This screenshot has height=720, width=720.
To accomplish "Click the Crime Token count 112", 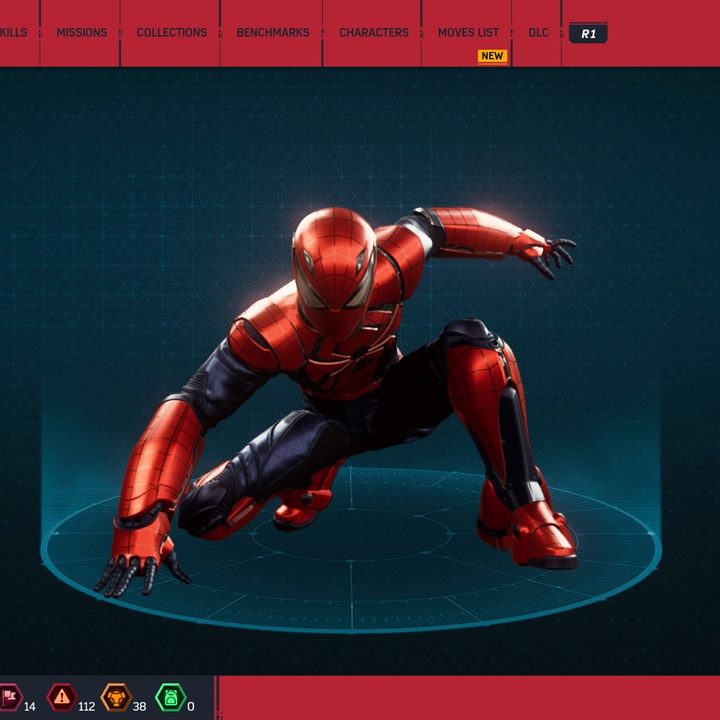I will [86, 706].
